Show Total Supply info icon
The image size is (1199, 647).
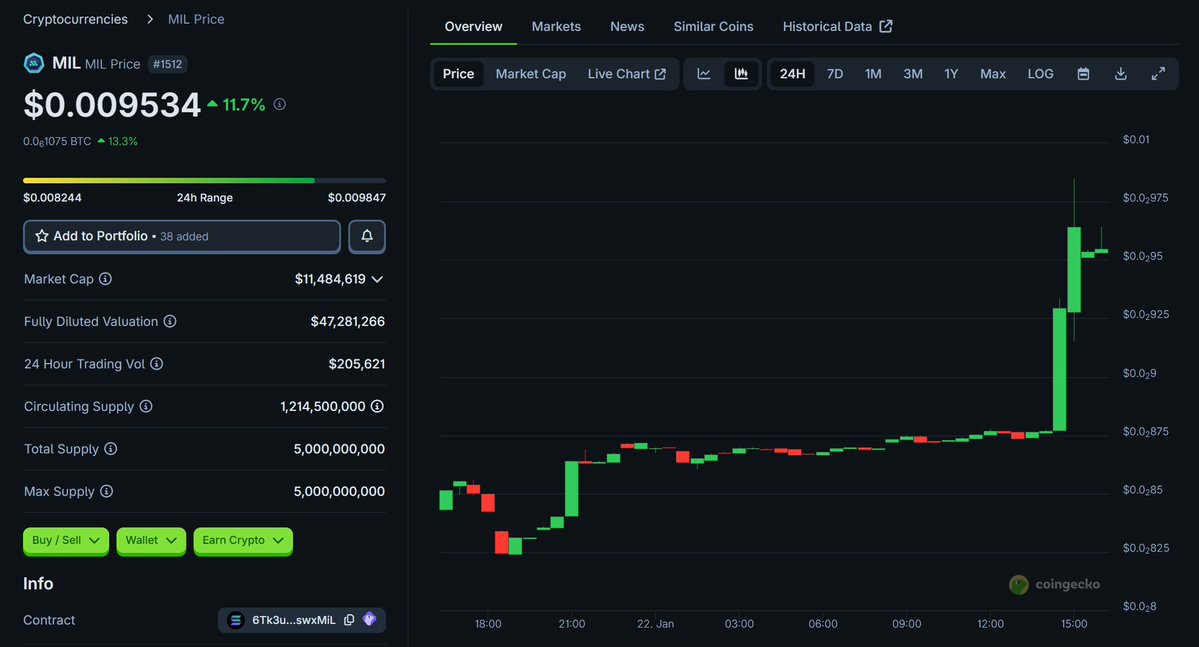click(x=111, y=449)
